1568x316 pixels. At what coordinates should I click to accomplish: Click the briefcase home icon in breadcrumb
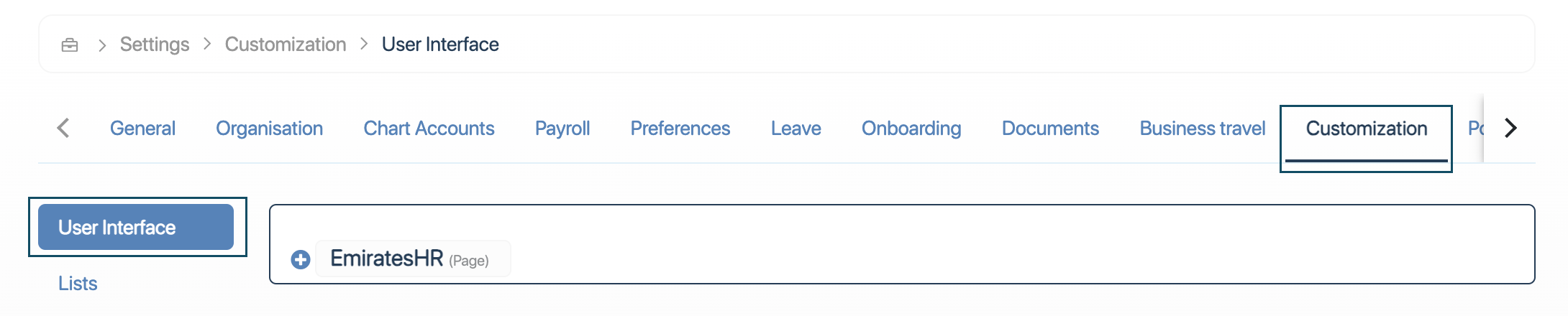(x=70, y=45)
